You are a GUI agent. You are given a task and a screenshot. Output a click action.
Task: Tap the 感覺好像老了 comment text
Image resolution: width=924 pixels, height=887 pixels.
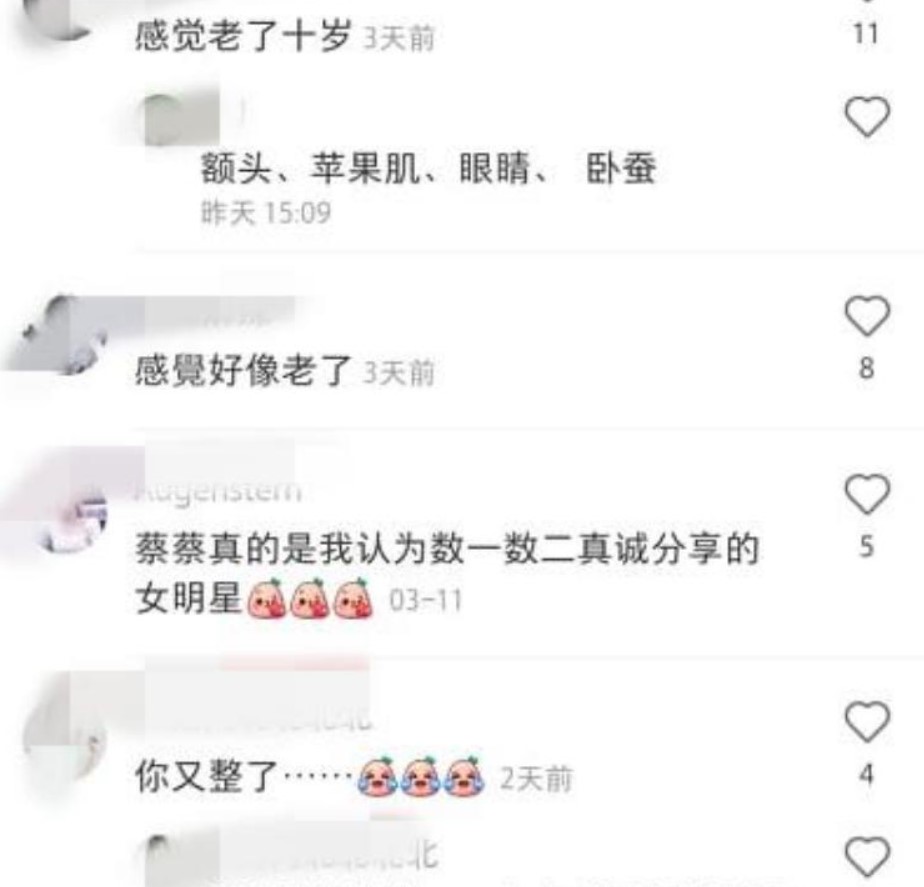coord(243,370)
